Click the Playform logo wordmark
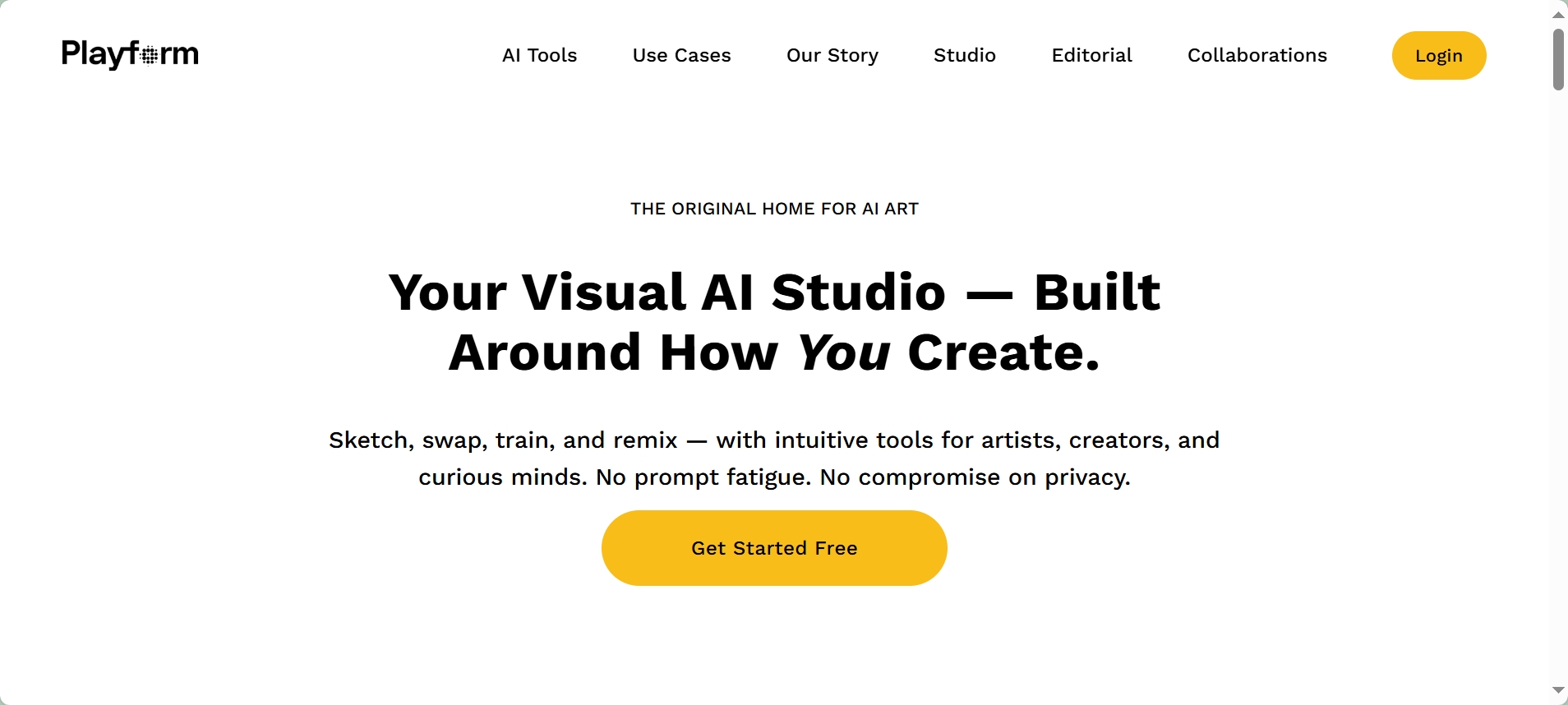 point(129,54)
